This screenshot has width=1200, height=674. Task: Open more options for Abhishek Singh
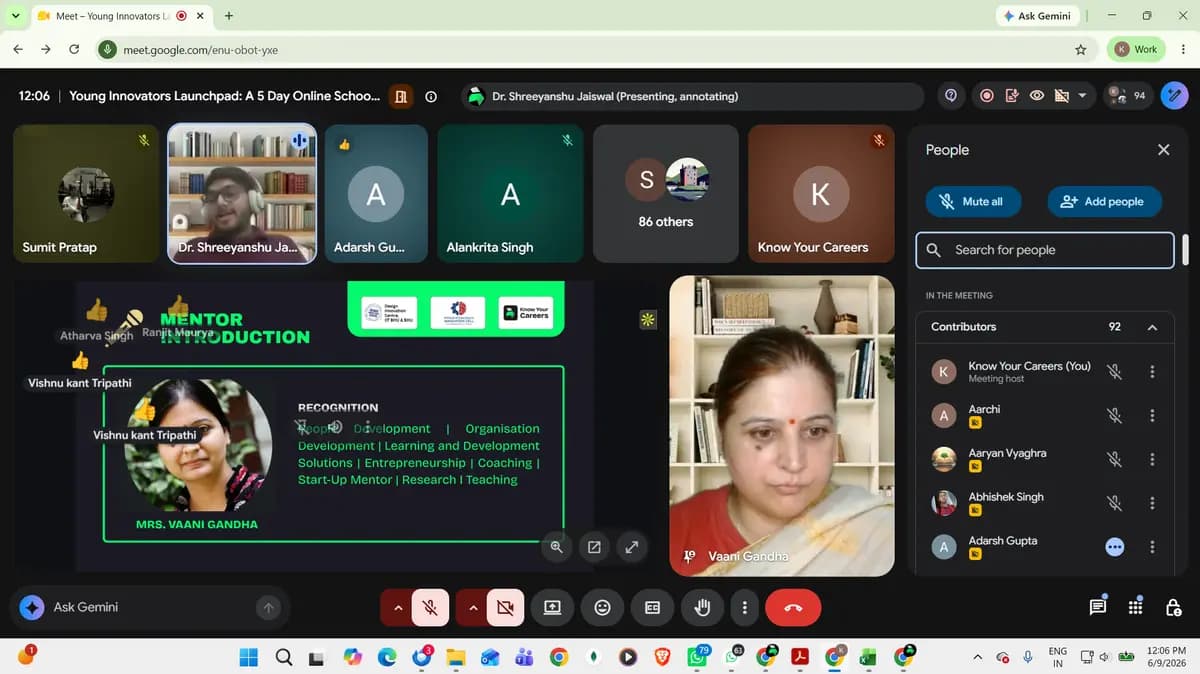(1152, 503)
